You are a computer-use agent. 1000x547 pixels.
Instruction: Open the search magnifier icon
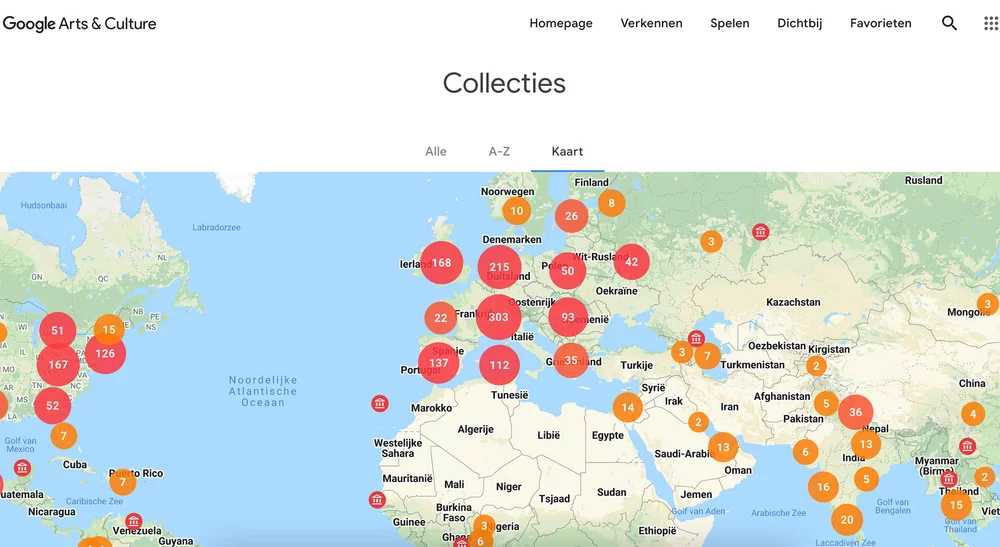click(x=949, y=23)
